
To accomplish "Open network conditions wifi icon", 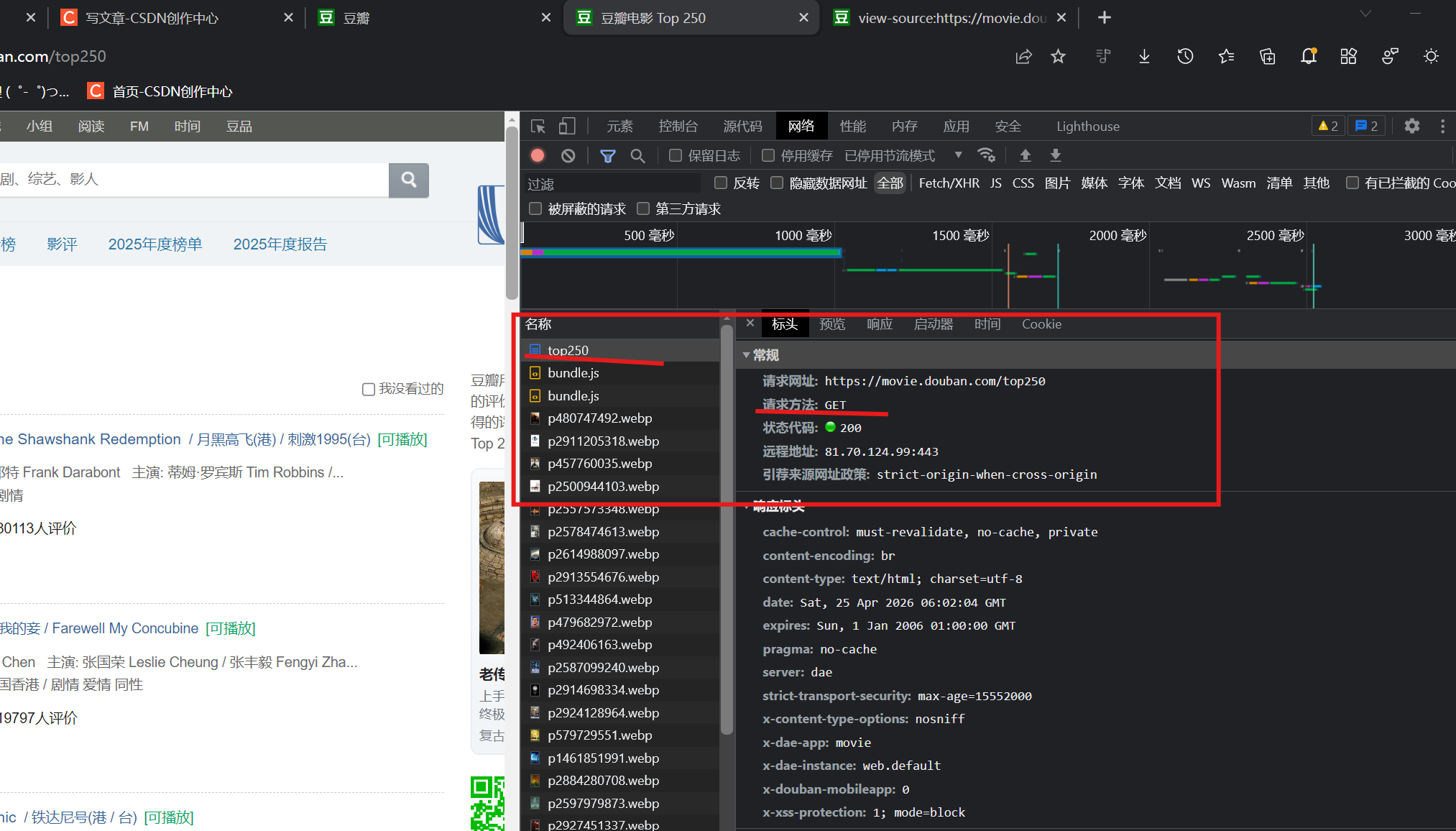I will 986,155.
